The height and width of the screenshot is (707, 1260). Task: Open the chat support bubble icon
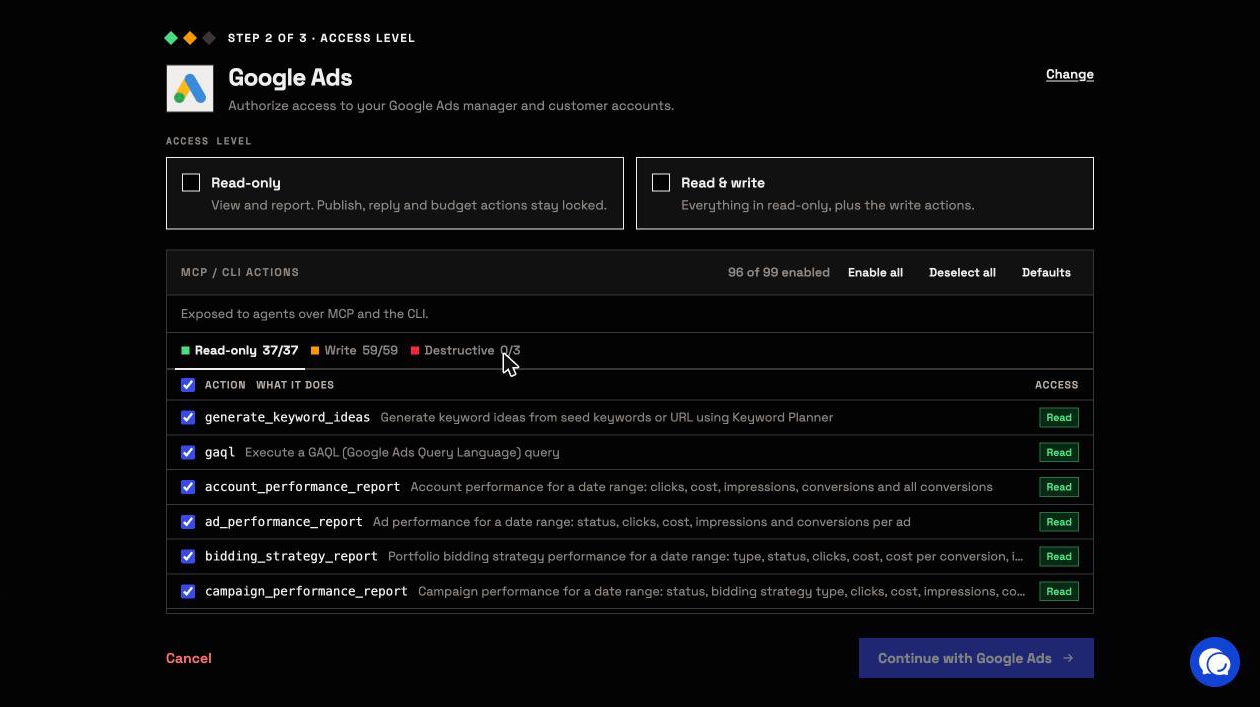point(1215,662)
